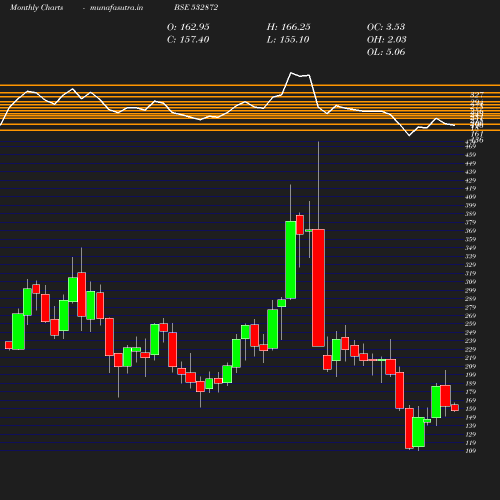Click the 339 price axis label
The image size is (500, 500).
point(470,257)
